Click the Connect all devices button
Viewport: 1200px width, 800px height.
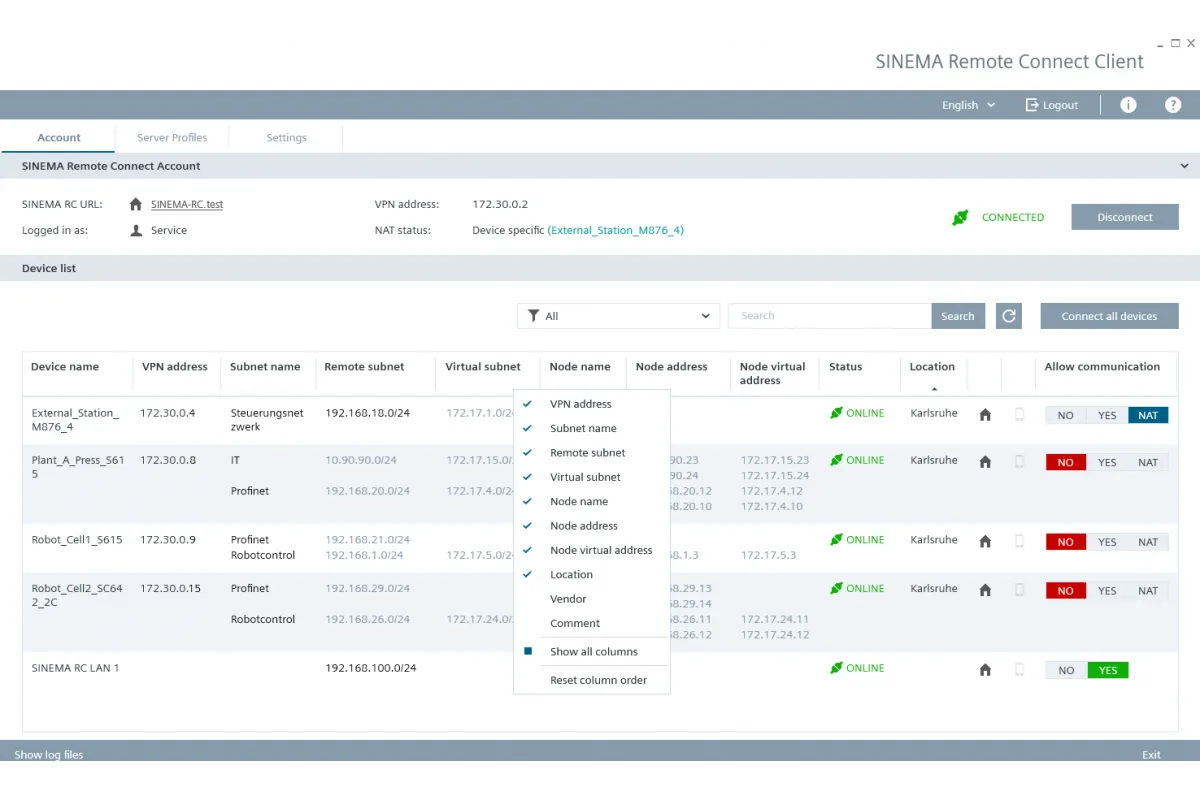pyautogui.click(x=1109, y=316)
